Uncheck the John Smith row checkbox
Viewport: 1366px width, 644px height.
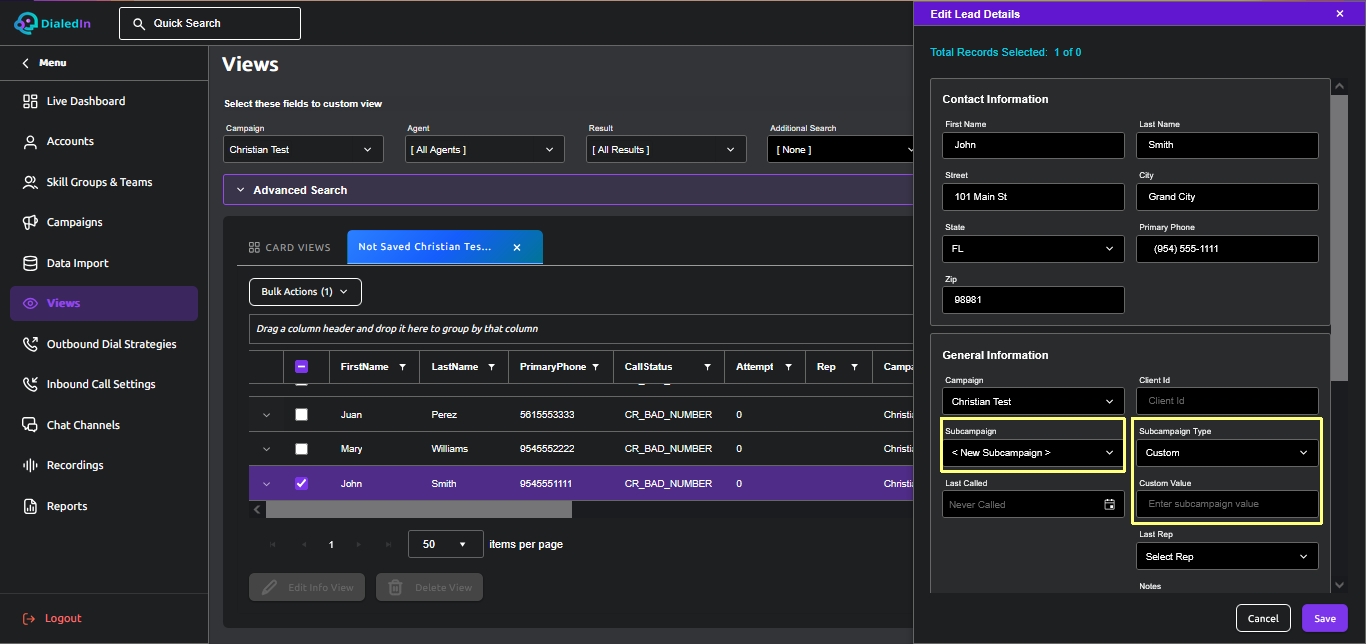(x=302, y=484)
